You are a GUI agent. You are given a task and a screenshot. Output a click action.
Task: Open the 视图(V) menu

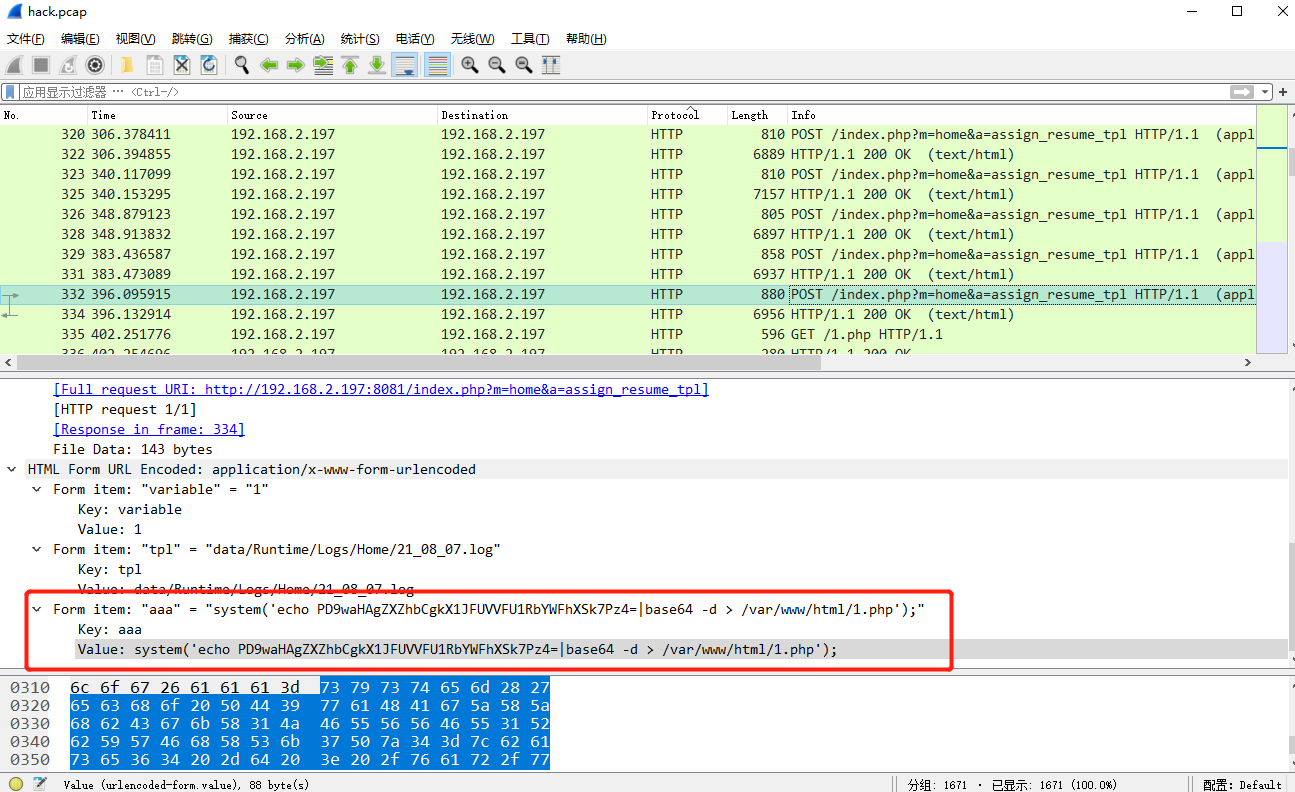click(x=135, y=39)
